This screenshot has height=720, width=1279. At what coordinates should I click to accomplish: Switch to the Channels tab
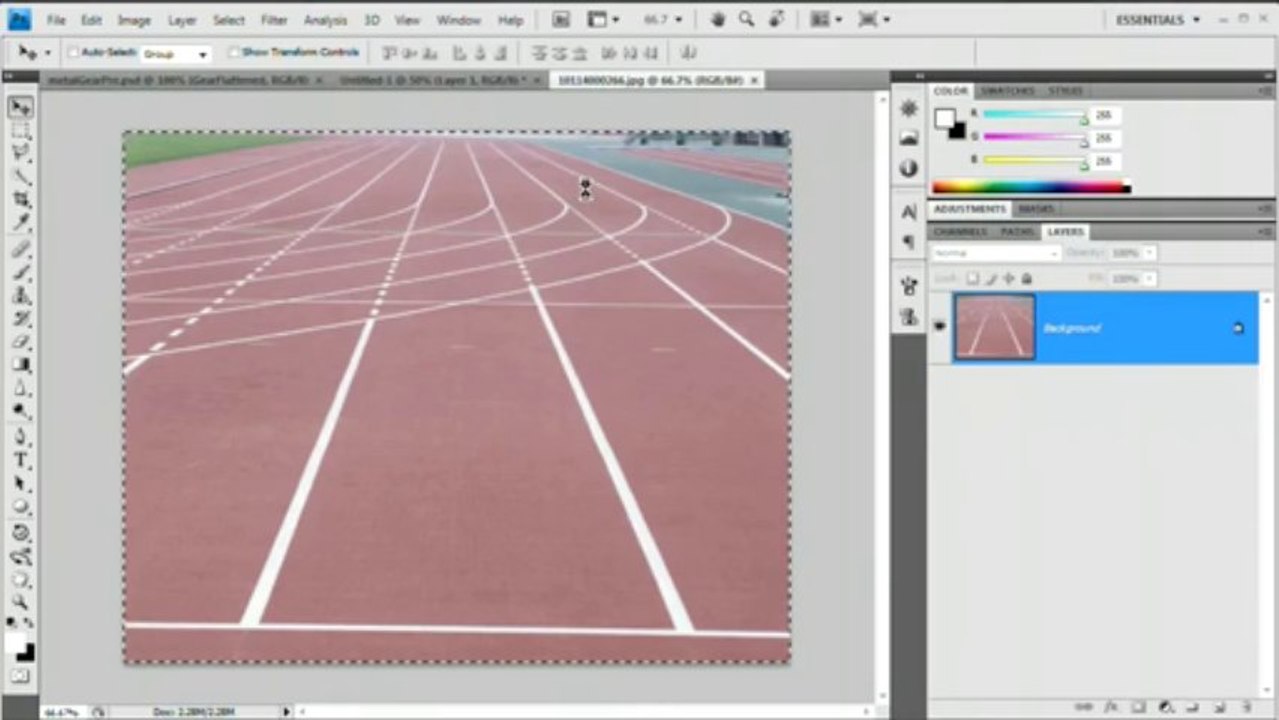coord(961,232)
